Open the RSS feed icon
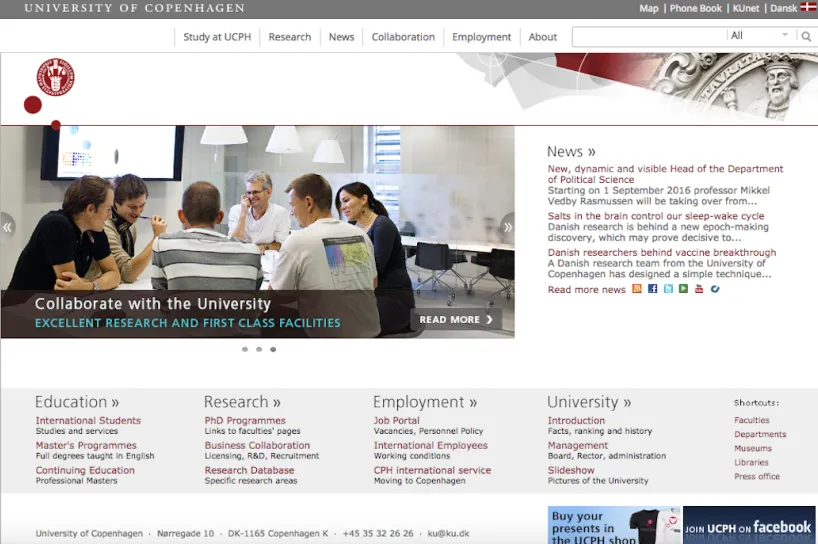Image resolution: width=818 pixels, height=544 pixels. tap(636, 289)
